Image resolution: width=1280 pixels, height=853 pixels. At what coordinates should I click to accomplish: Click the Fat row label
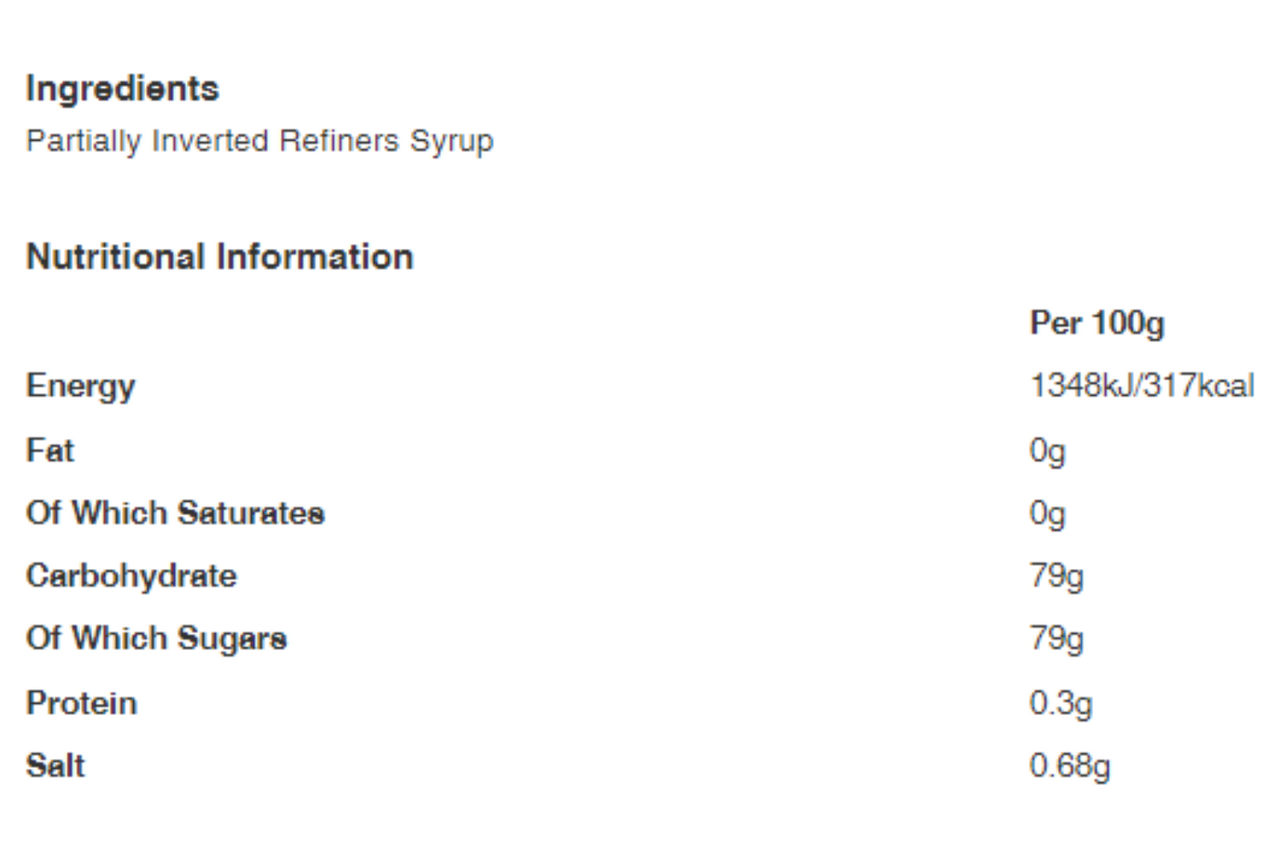[50, 450]
